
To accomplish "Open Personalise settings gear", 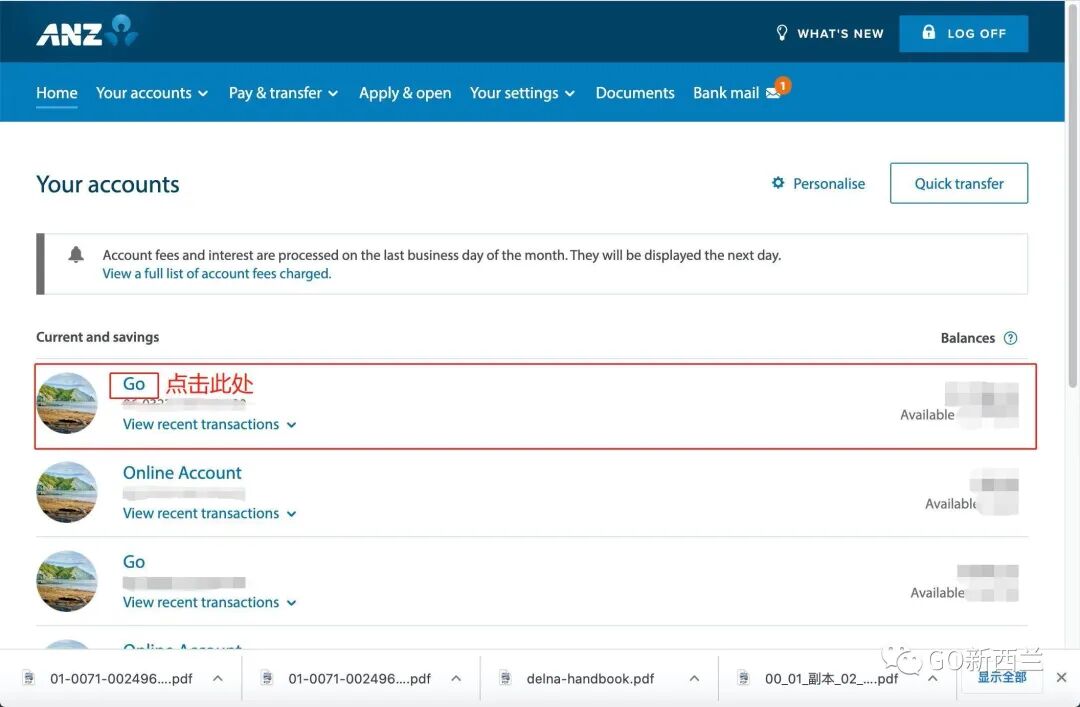I will (x=778, y=183).
